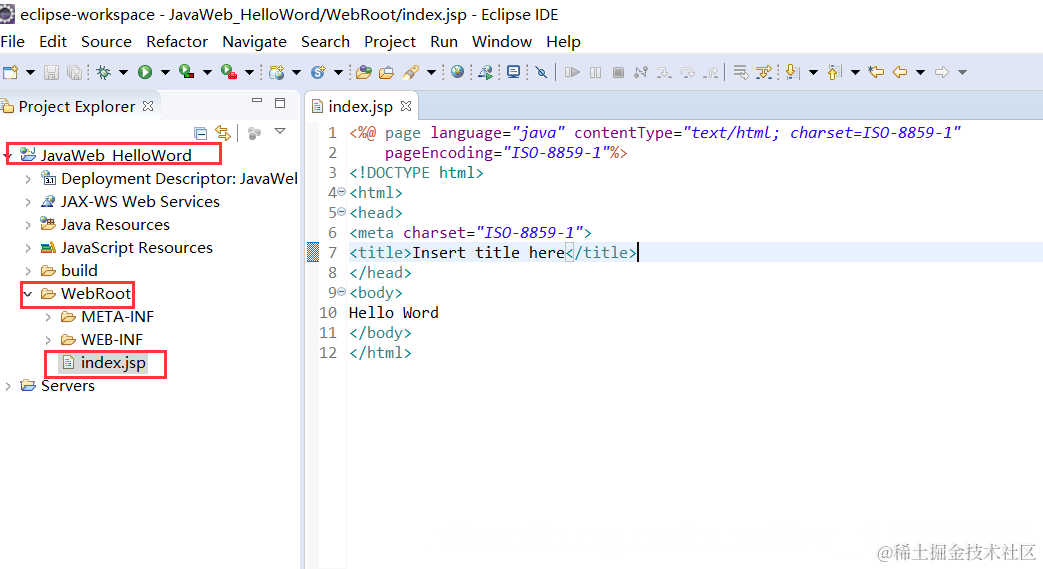
Task: Click the New wizard toolbar icon
Action: click(11, 72)
